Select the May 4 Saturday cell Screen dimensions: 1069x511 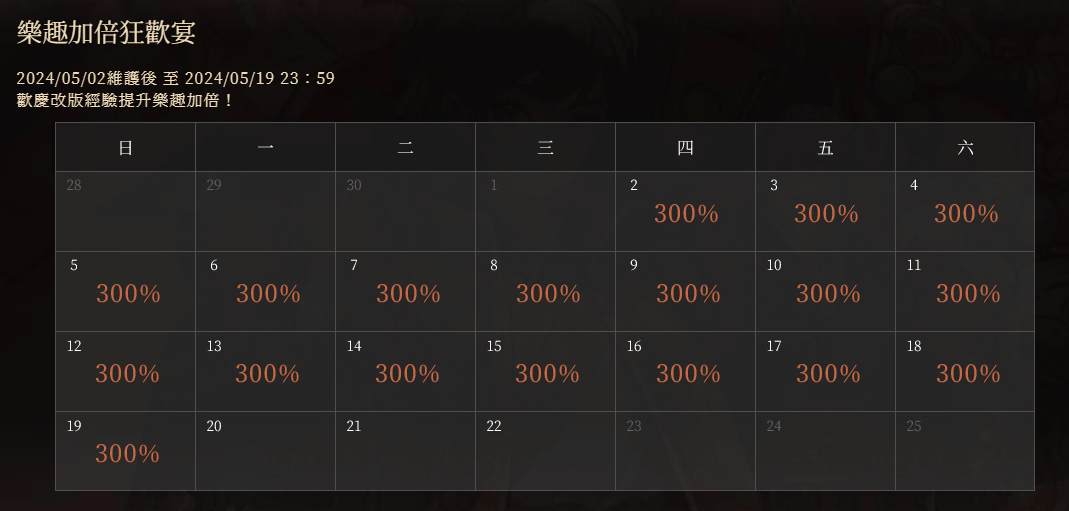965,211
